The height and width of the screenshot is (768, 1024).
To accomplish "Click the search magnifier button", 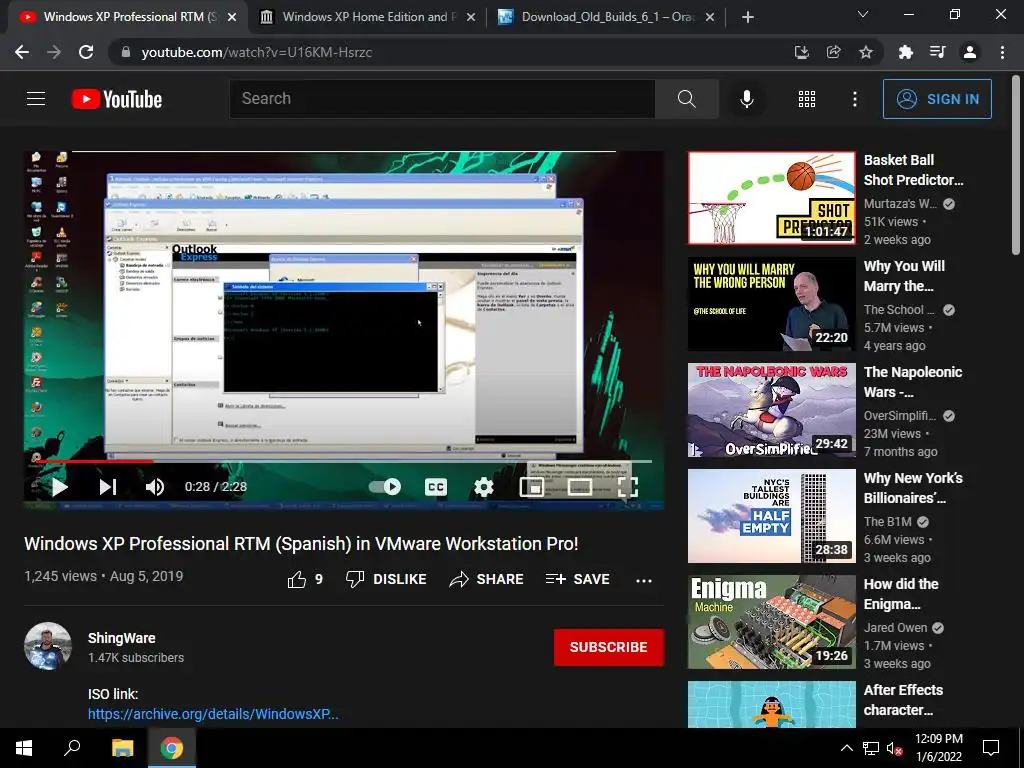I will pyautogui.click(x=686, y=99).
